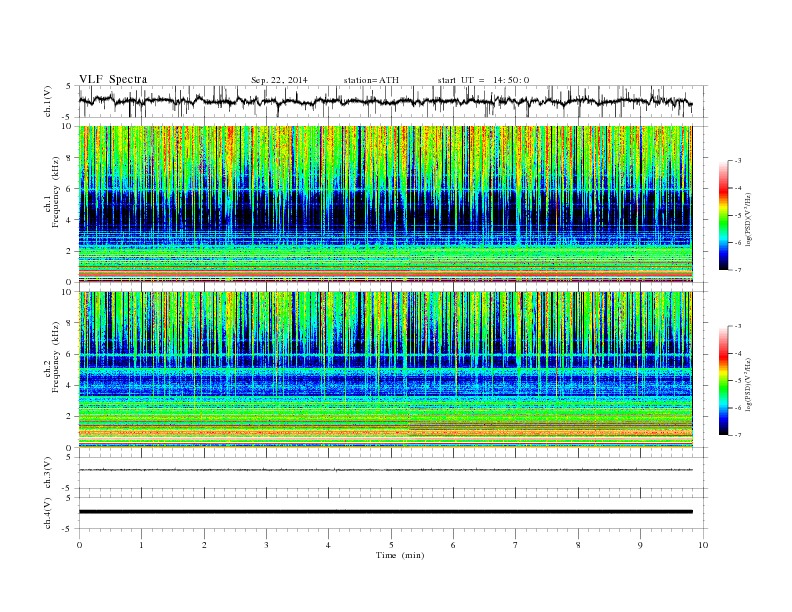Click time axis tick label "5"
This screenshot has width=792, height=612.
391,545
